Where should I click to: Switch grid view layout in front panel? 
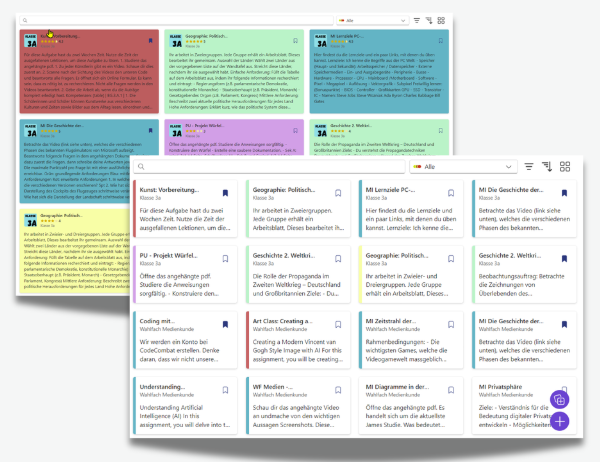(565, 167)
